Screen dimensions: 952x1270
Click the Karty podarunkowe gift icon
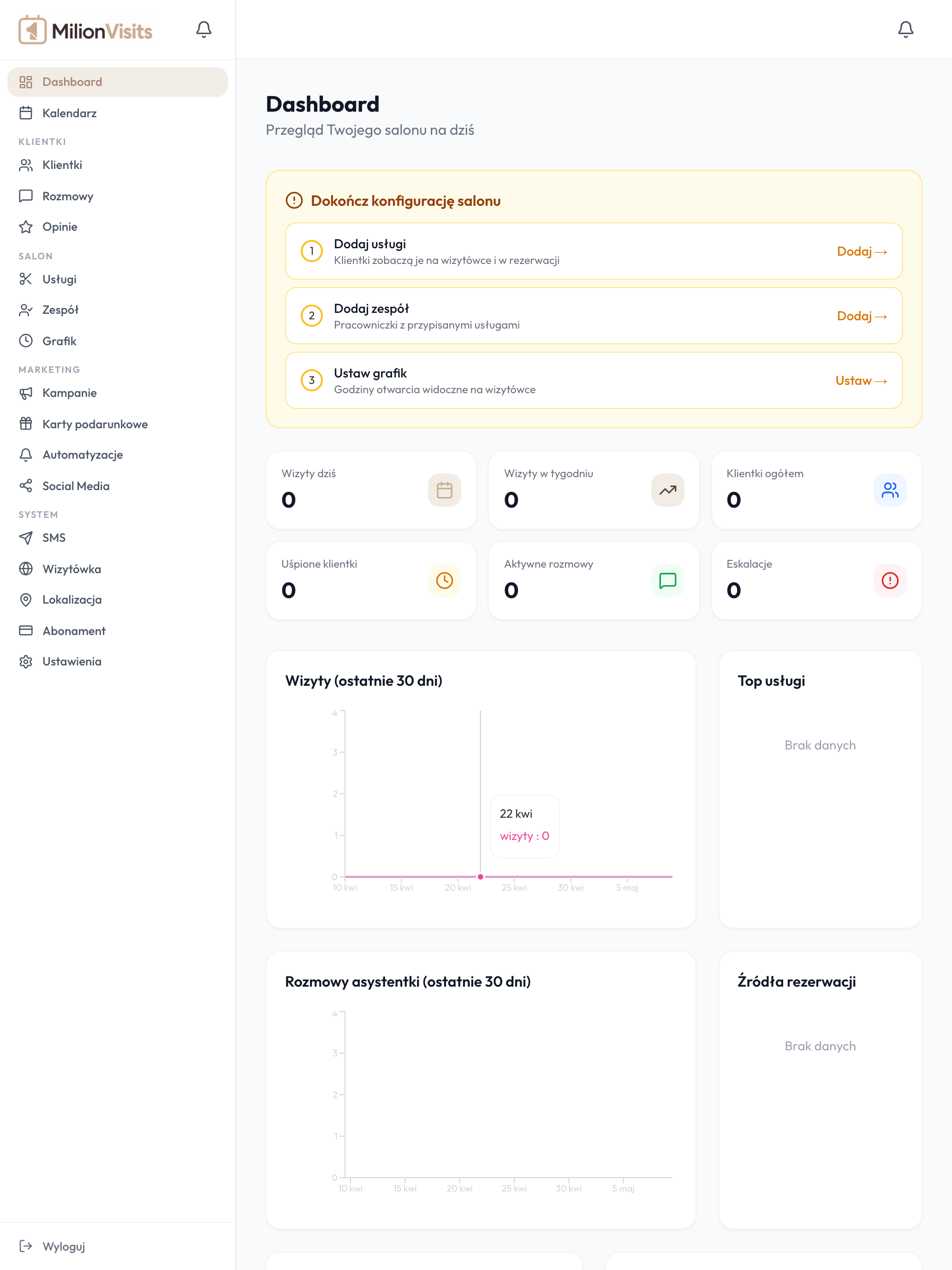tap(26, 424)
